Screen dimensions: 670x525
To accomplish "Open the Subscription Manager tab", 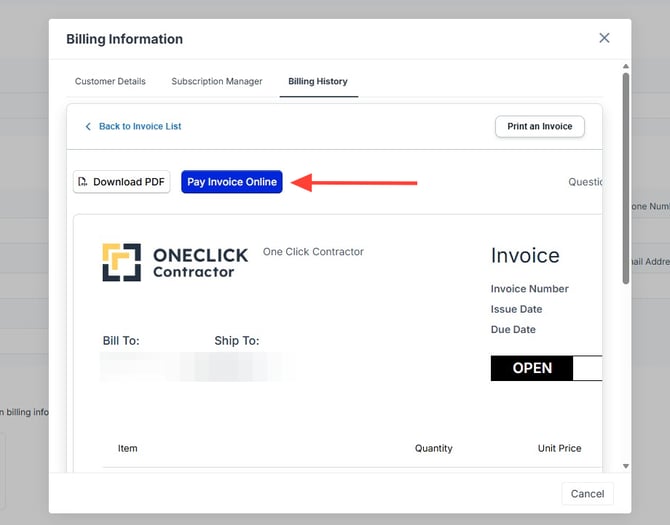I will (x=216, y=81).
